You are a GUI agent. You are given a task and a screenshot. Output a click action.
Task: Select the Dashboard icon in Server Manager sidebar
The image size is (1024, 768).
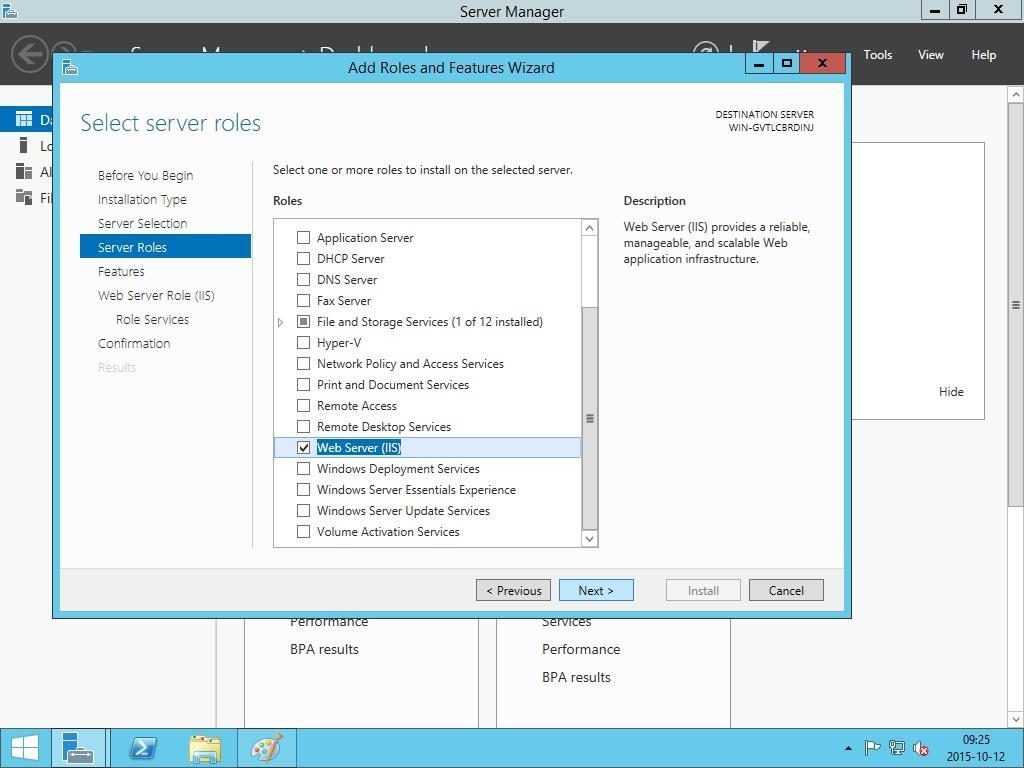click(24, 119)
